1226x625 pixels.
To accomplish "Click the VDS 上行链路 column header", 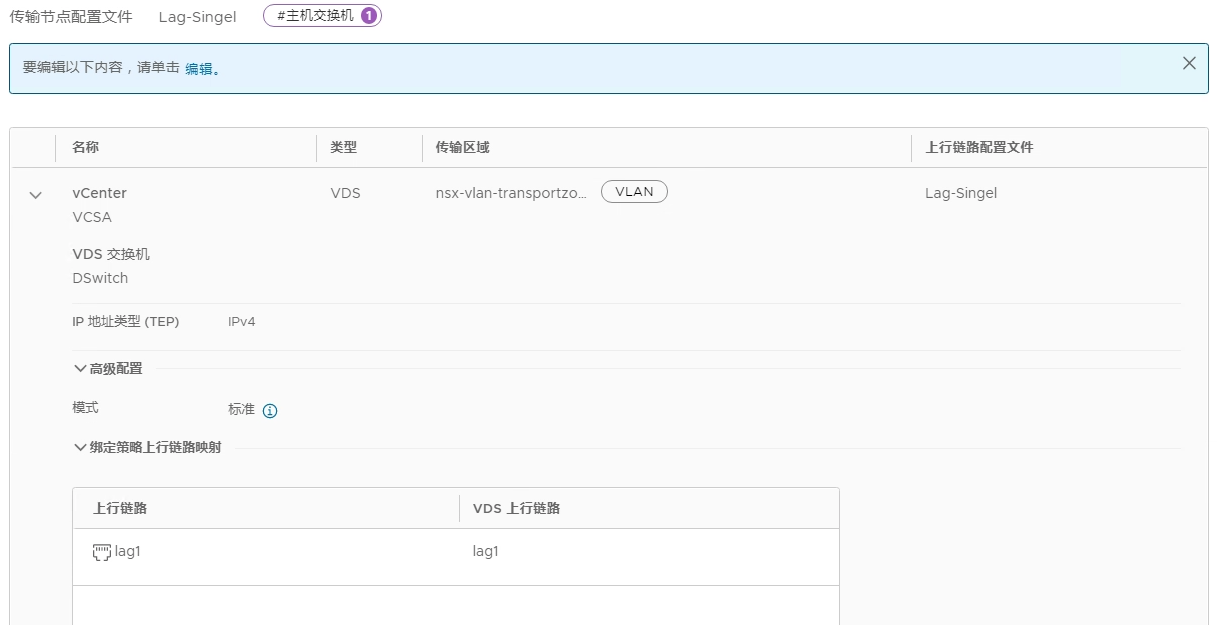I will coord(516,509).
